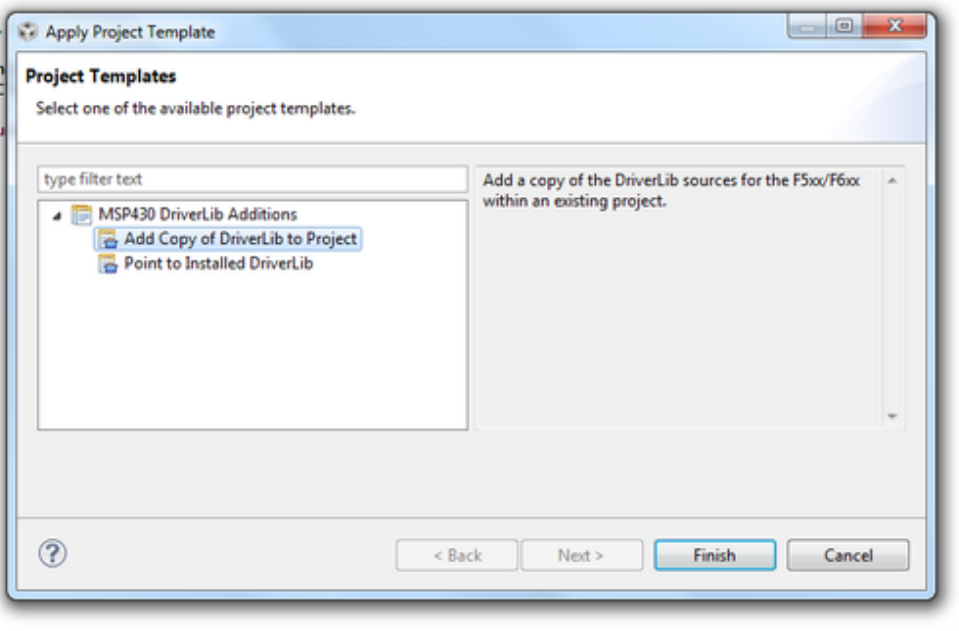Image resolution: width=959 pixels, height=631 pixels.
Task: Select the MSP430 DriverLib Additions category label
Action: pos(197,215)
